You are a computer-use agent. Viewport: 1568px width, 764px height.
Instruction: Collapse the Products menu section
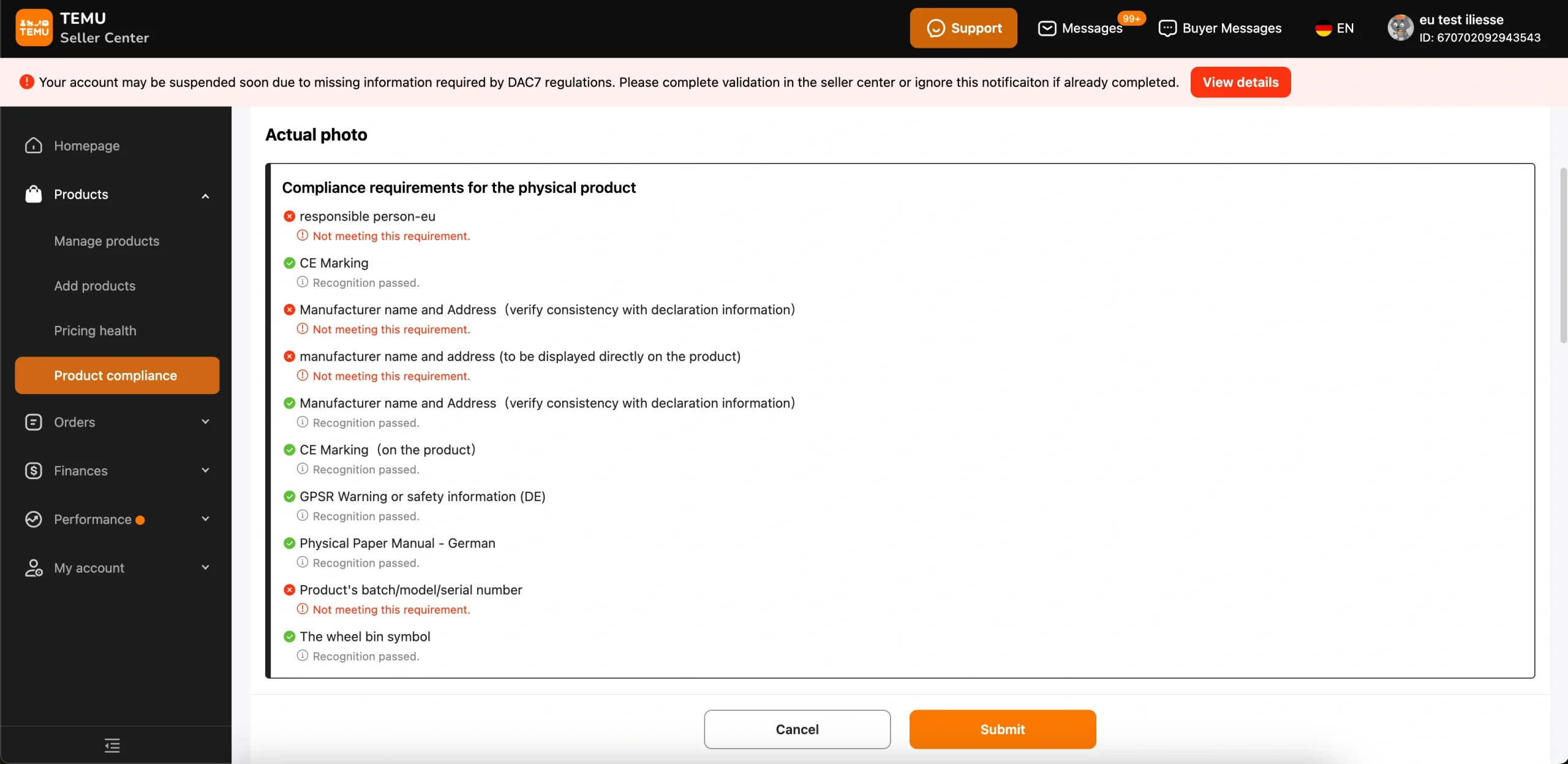pos(206,195)
